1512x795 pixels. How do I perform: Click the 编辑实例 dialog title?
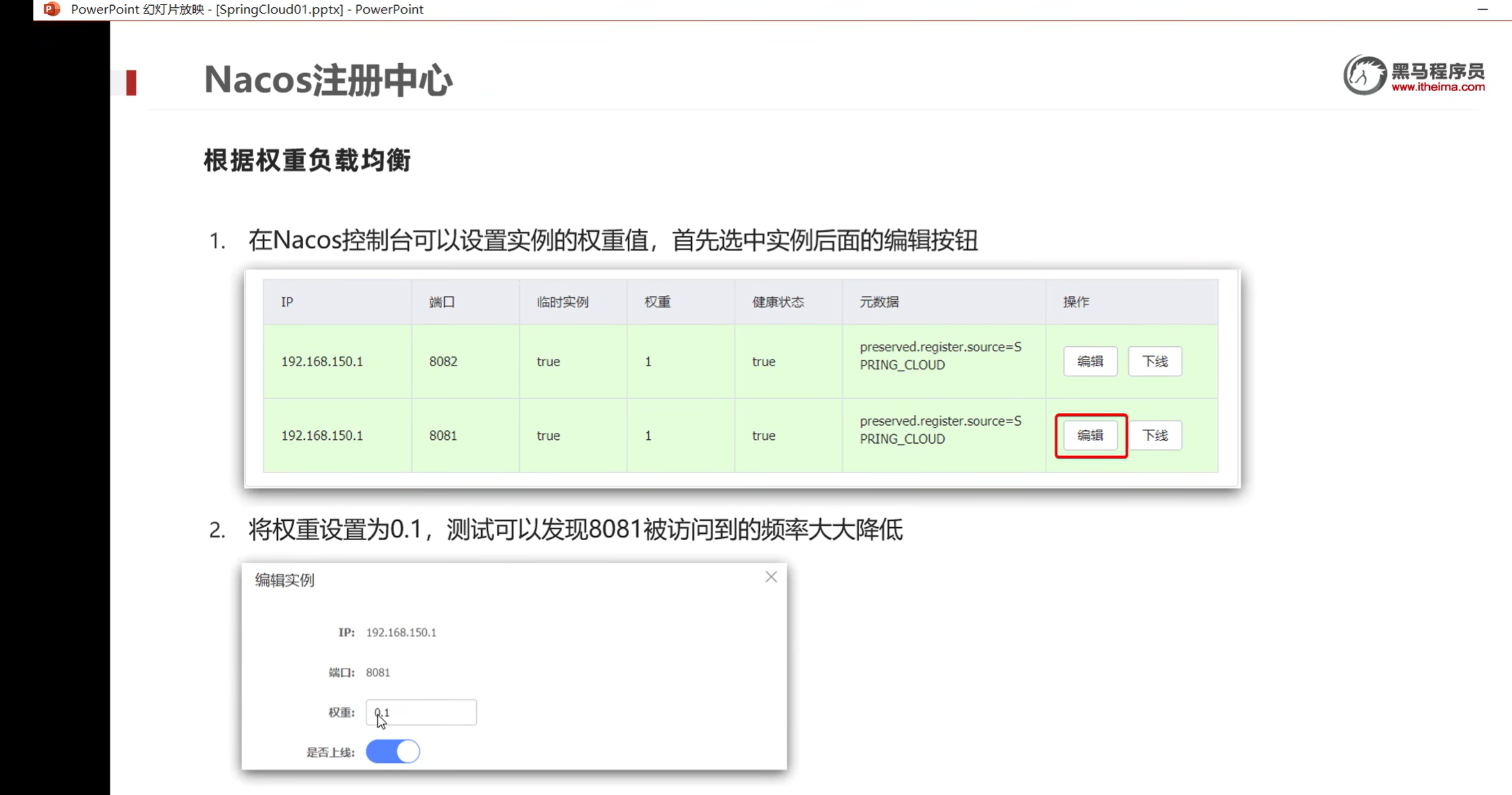click(x=284, y=580)
